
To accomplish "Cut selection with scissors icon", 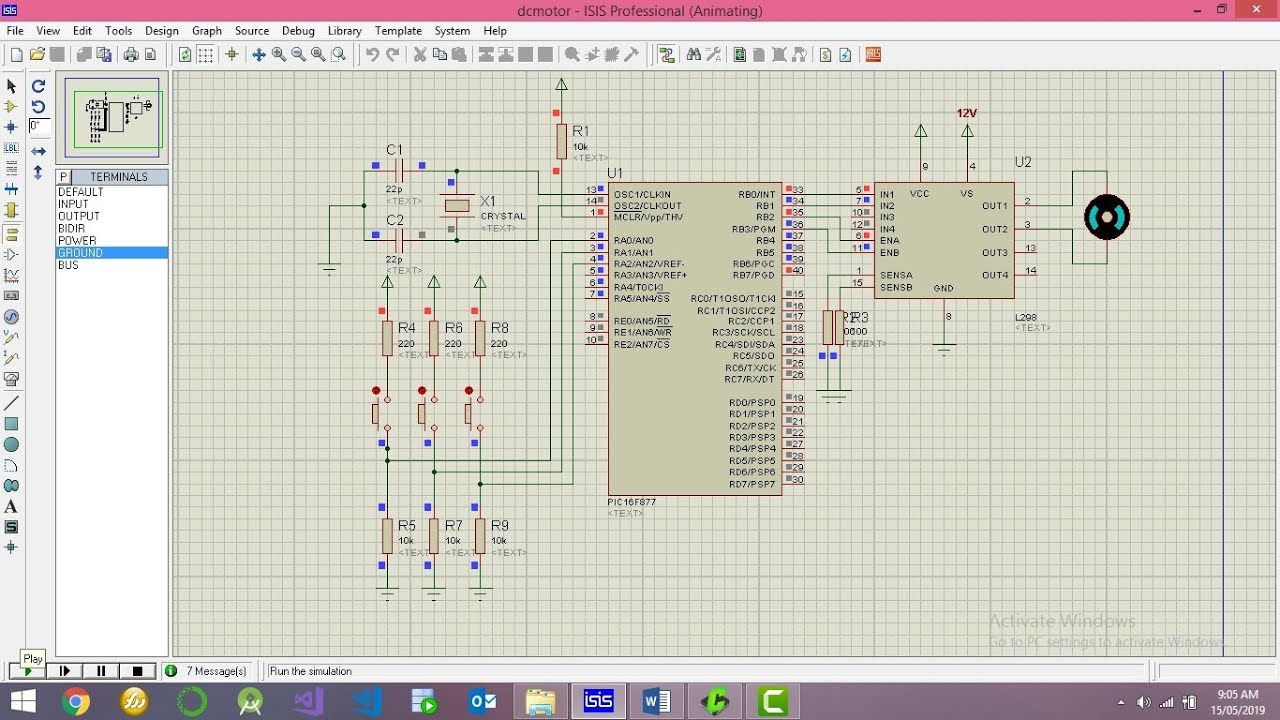I will tap(419, 55).
